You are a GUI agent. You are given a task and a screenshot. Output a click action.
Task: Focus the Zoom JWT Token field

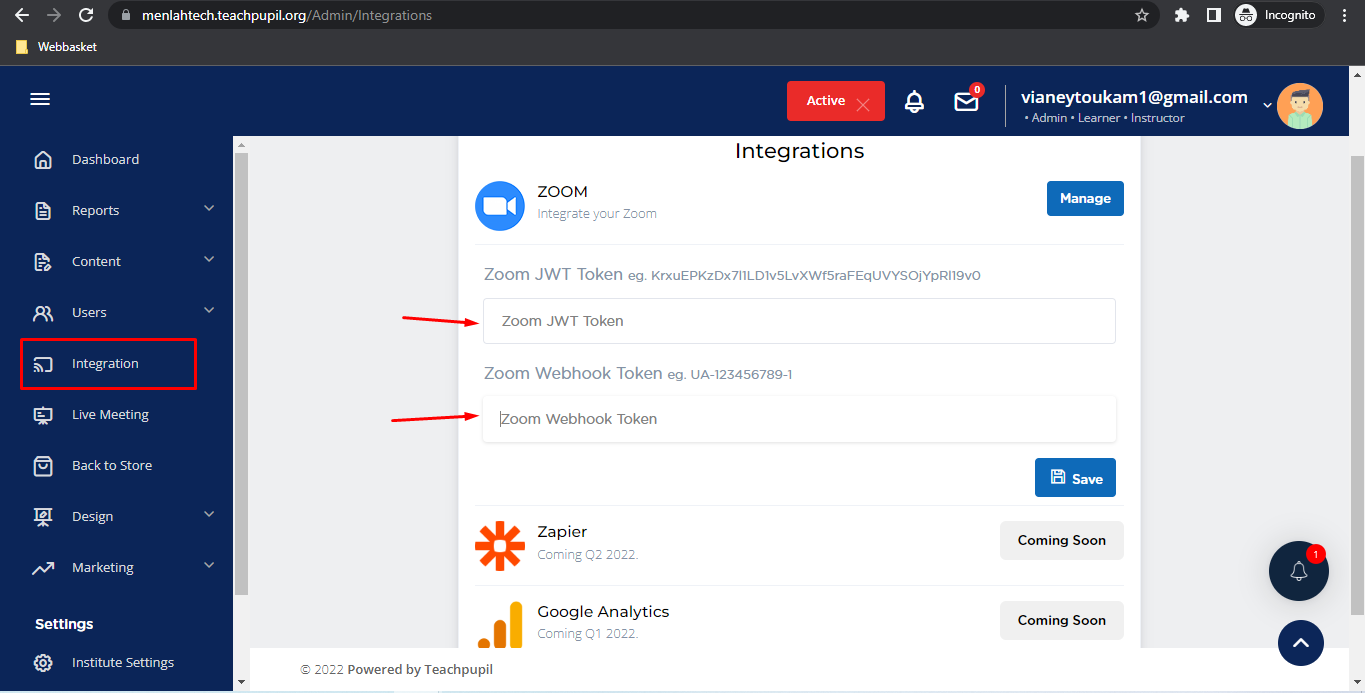(x=798, y=321)
